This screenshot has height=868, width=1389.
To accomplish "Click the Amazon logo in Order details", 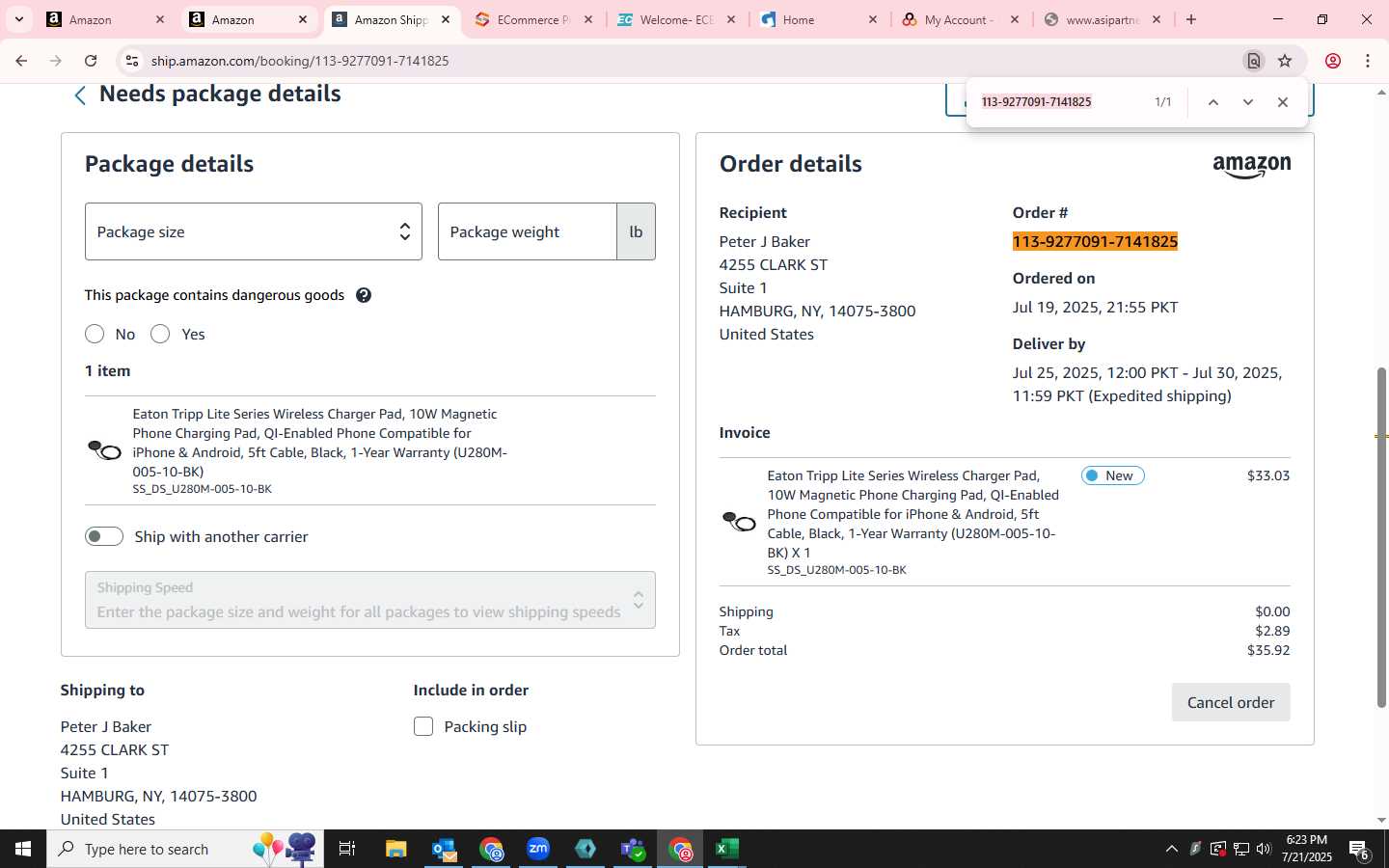I will [x=1252, y=166].
